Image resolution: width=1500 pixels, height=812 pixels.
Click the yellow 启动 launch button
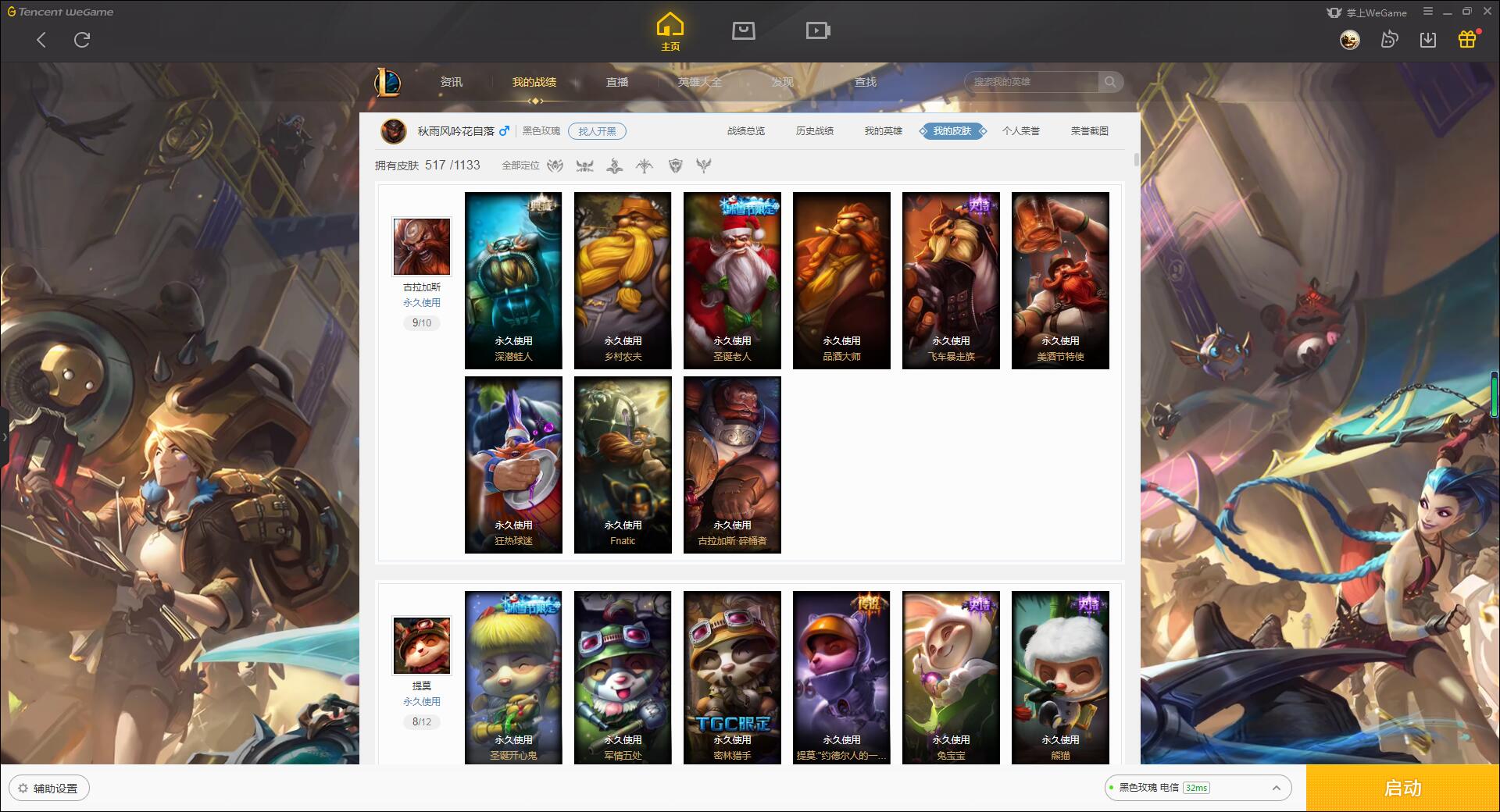pos(1403,789)
